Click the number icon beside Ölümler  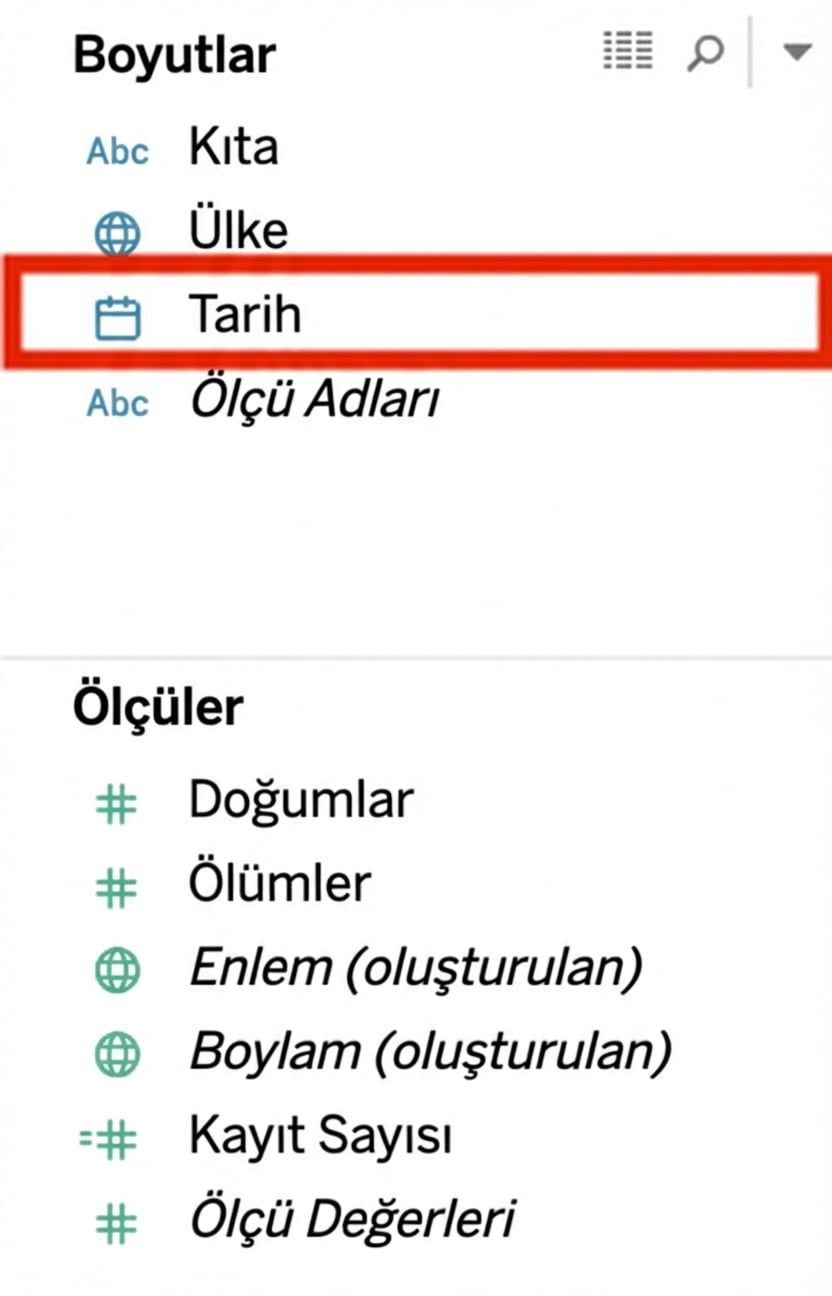(117, 886)
